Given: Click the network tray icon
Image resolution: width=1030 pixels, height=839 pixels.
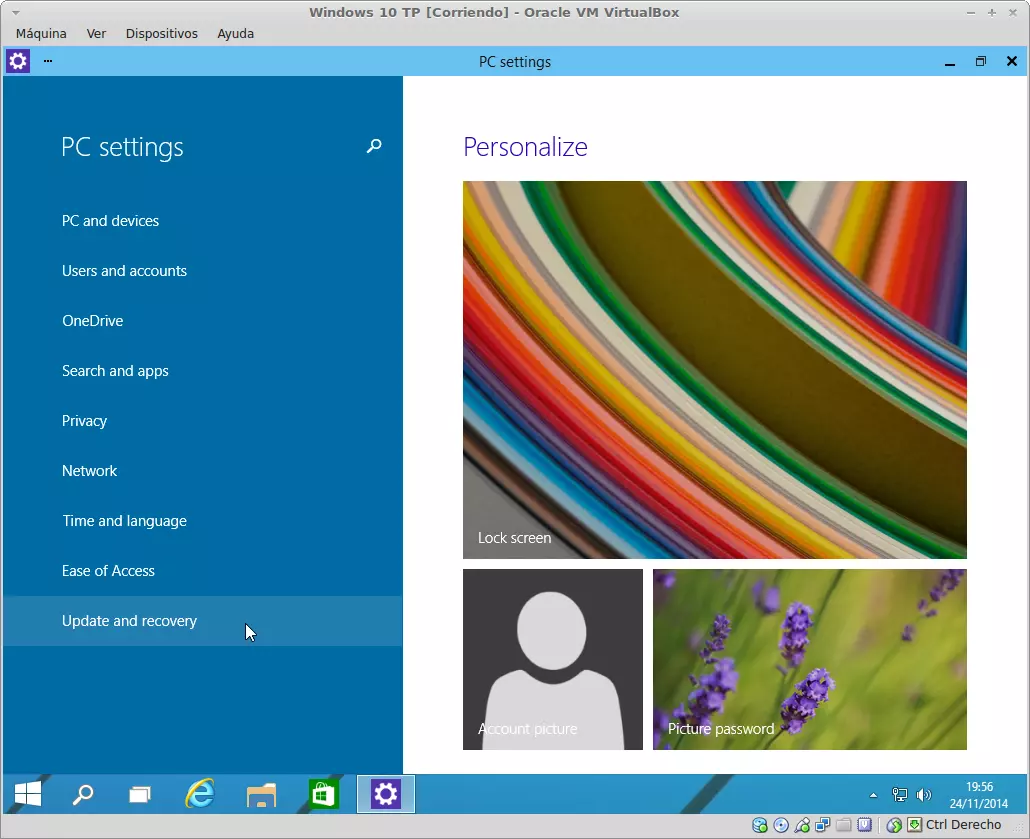Looking at the screenshot, I should pyautogui.click(x=899, y=795).
